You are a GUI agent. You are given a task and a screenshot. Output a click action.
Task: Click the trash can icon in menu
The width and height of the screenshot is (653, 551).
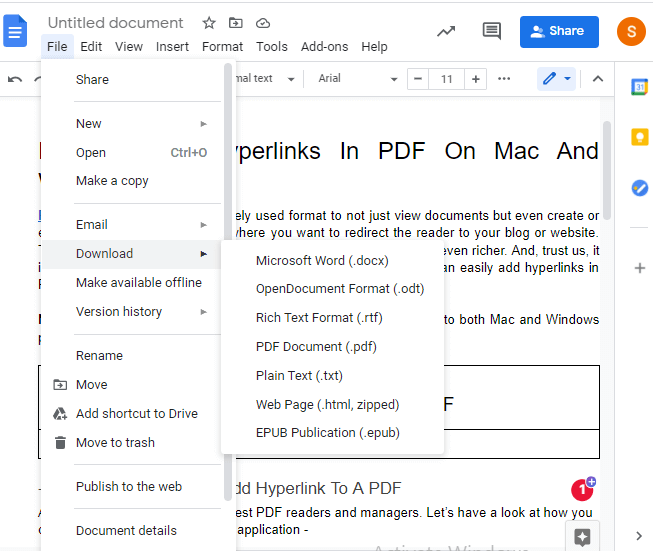point(60,443)
